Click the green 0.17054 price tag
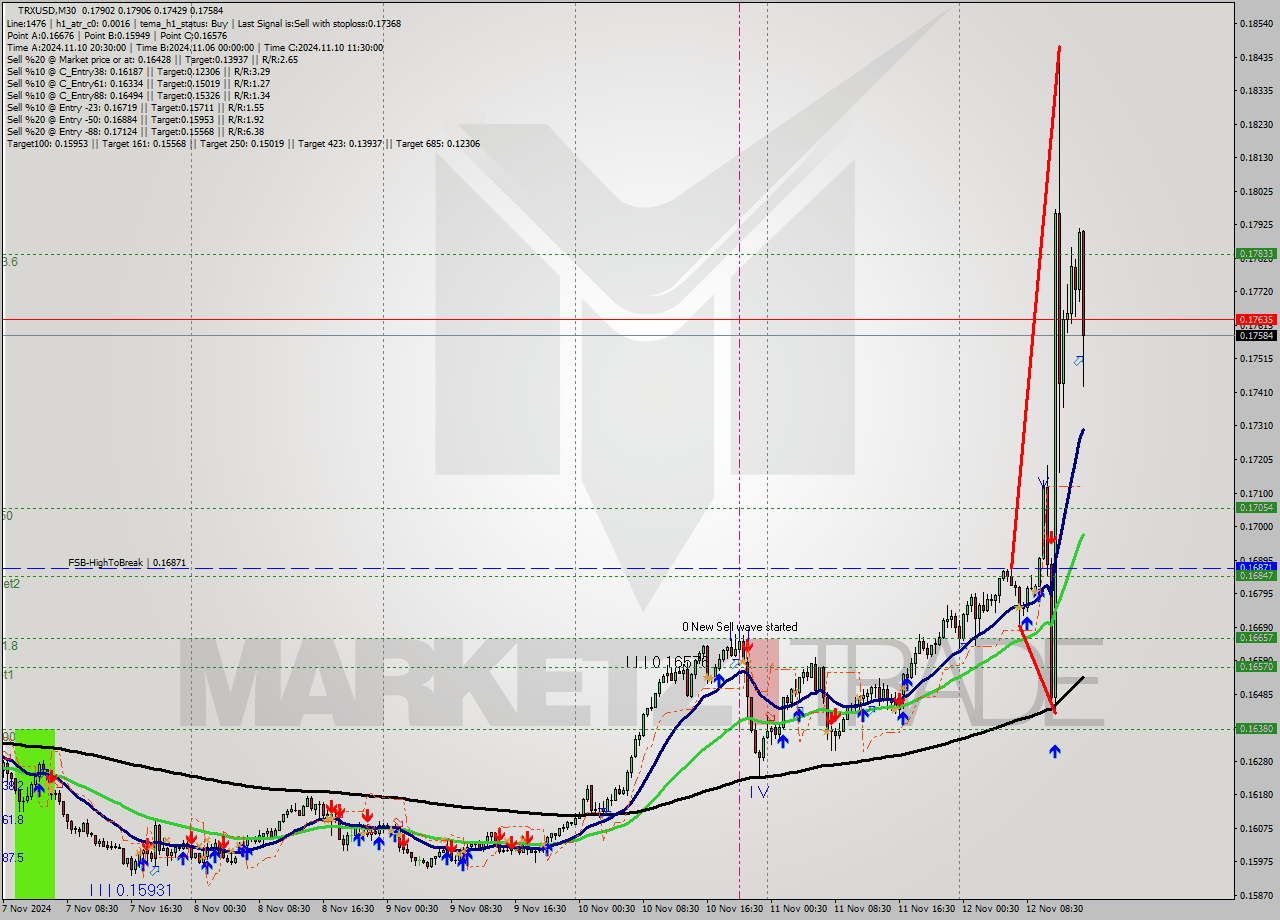Viewport: 1280px width, 920px height. pos(1257,507)
